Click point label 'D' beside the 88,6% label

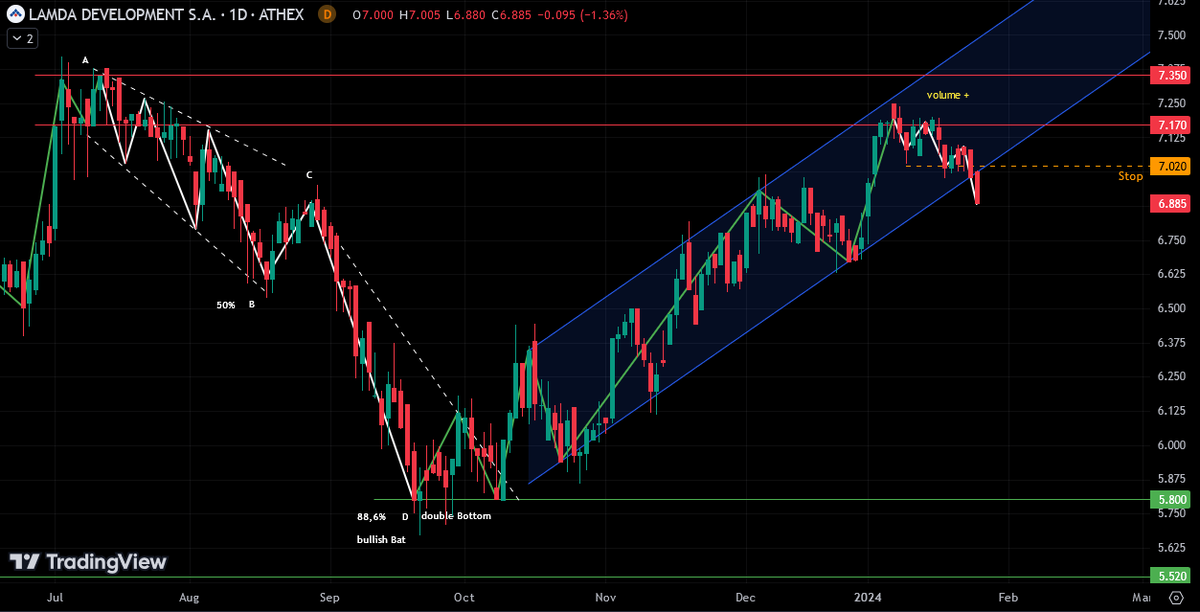click(405, 517)
